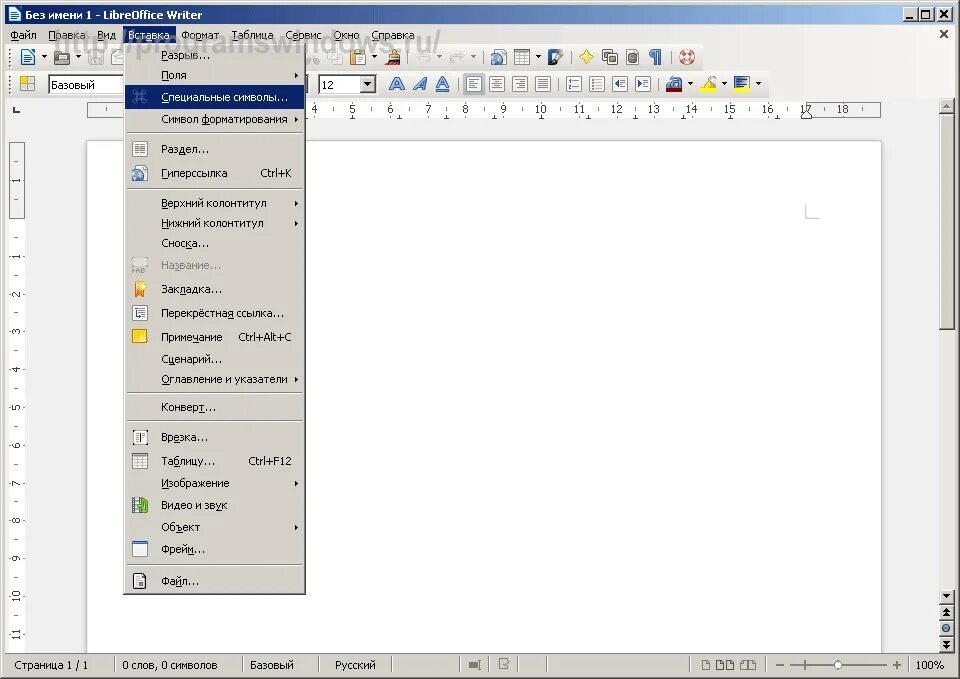Open the Справка menu in menu bar

tap(393, 36)
